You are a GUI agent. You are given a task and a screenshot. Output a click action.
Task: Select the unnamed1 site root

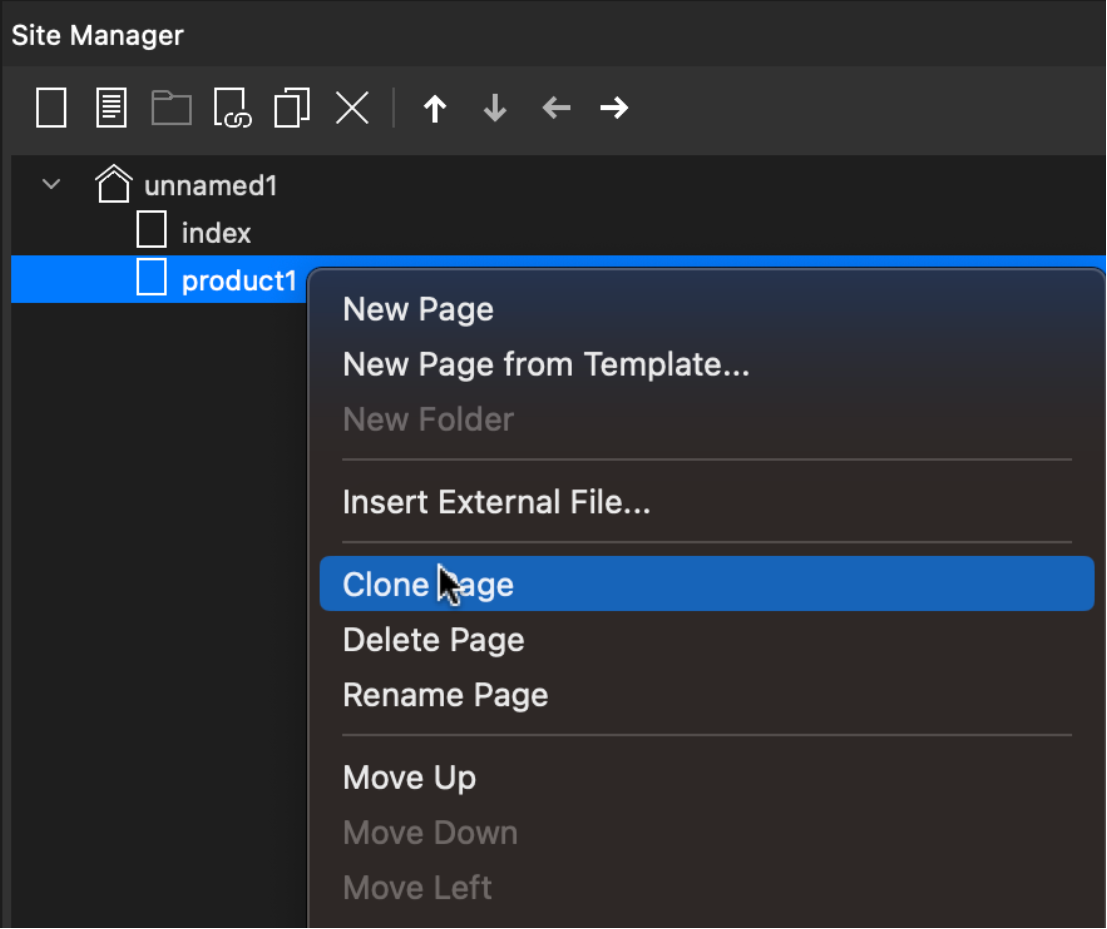pos(210,186)
